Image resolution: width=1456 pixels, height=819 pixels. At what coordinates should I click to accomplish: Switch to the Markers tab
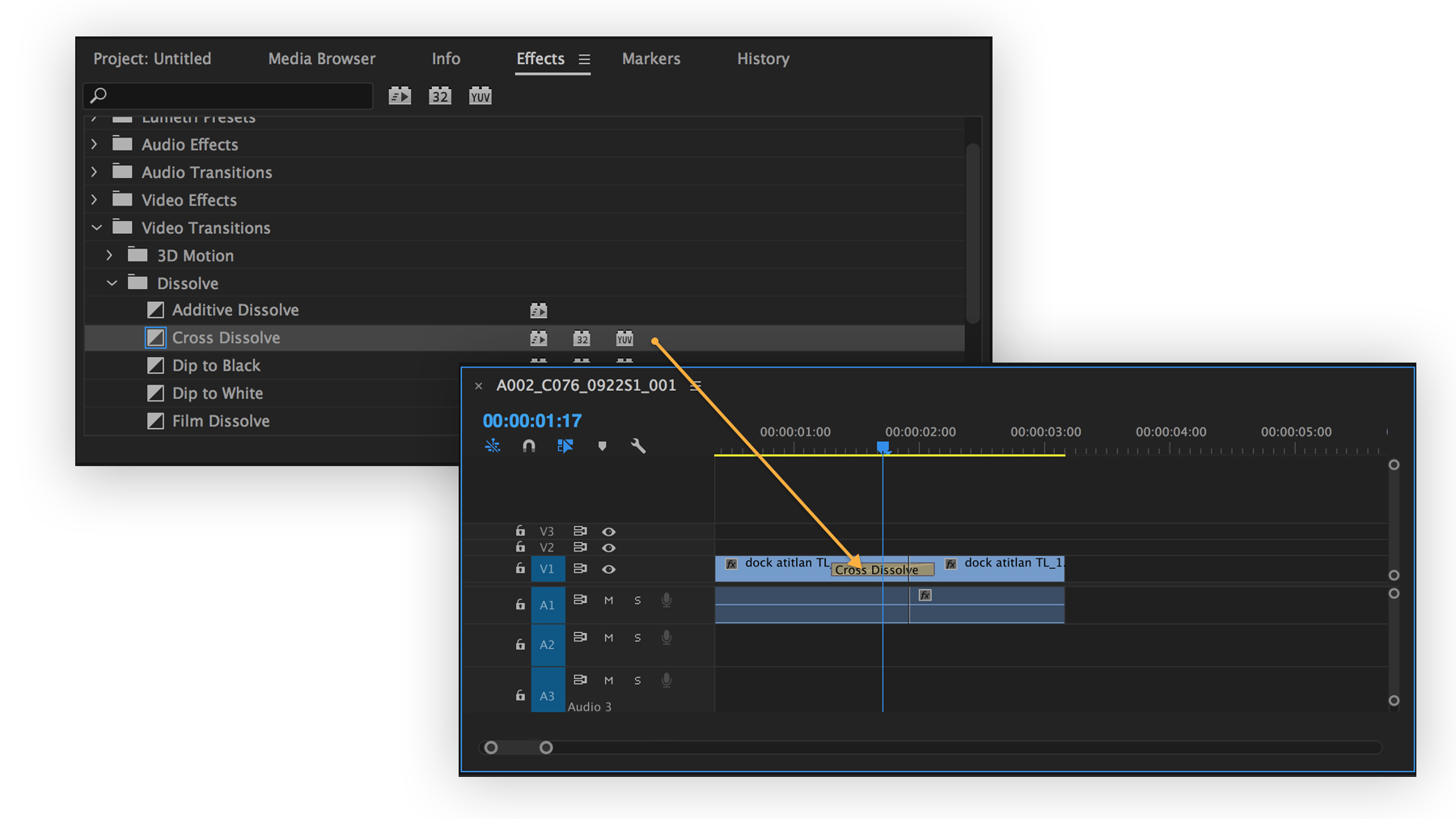pos(651,58)
